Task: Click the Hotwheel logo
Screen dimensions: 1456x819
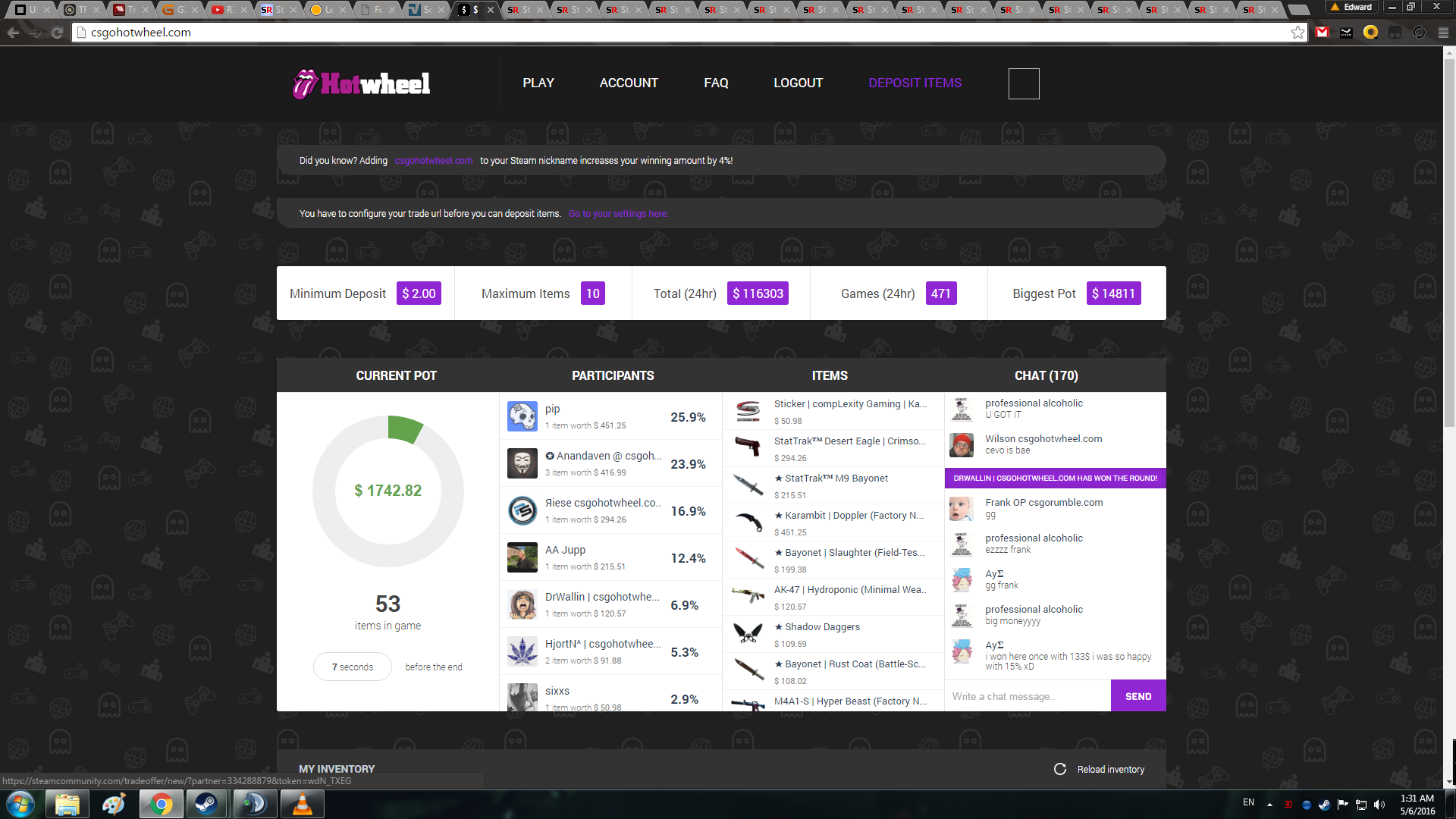Action: pyautogui.click(x=362, y=83)
